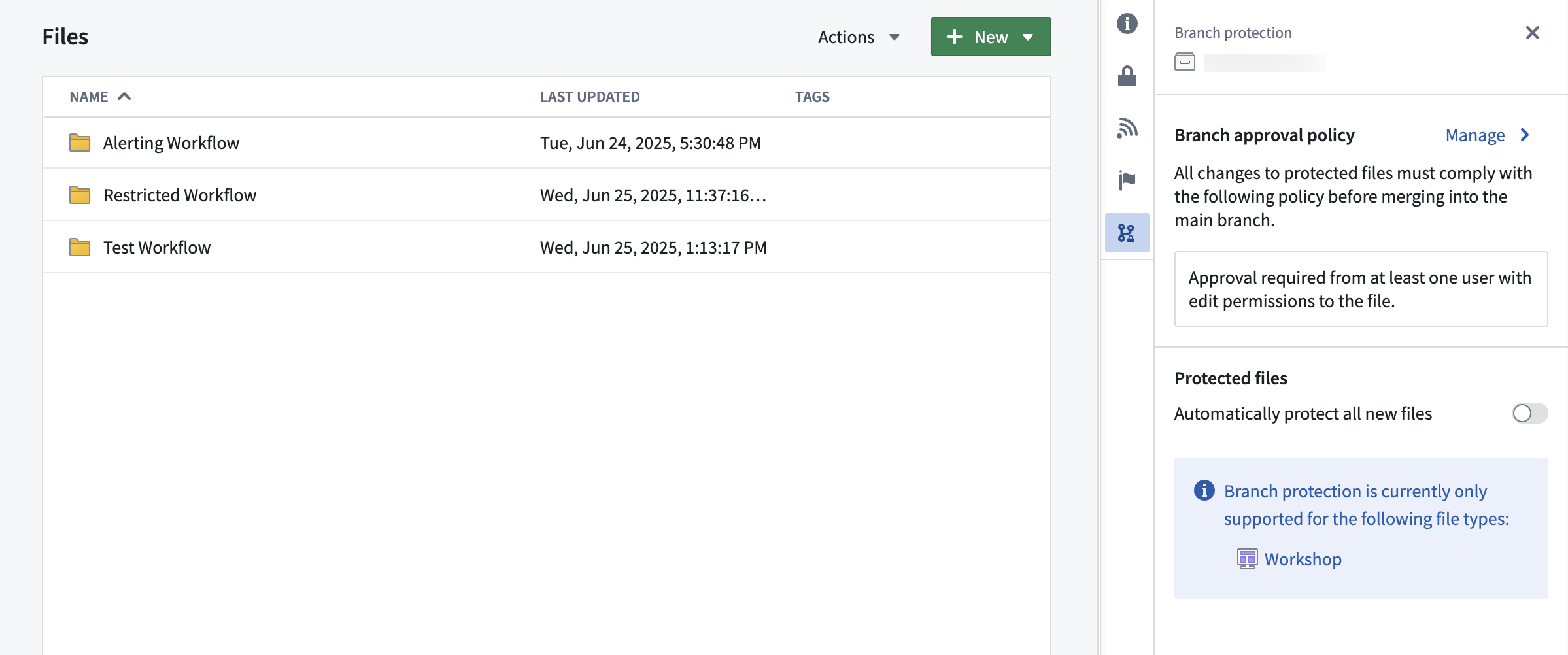Screen dimensions: 1568x655
Task: Click info icon in blue banner
Action: tap(1204, 492)
